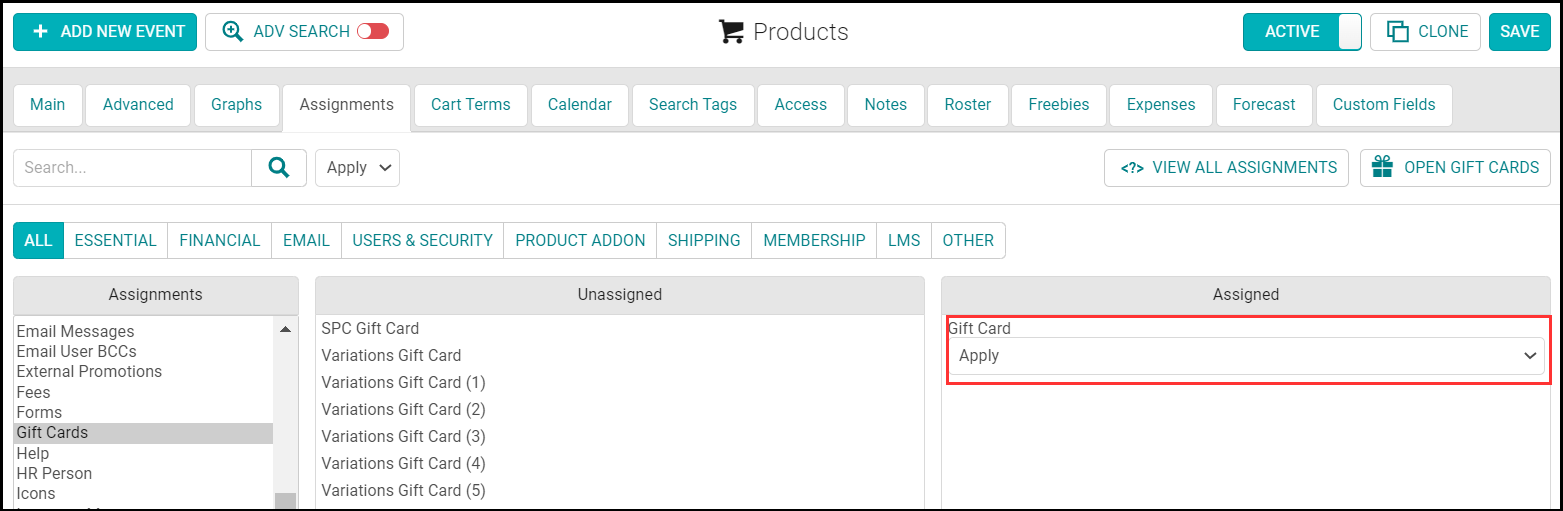Click the plus icon on Add New Event
This screenshot has width=1563, height=511.
click(40, 32)
